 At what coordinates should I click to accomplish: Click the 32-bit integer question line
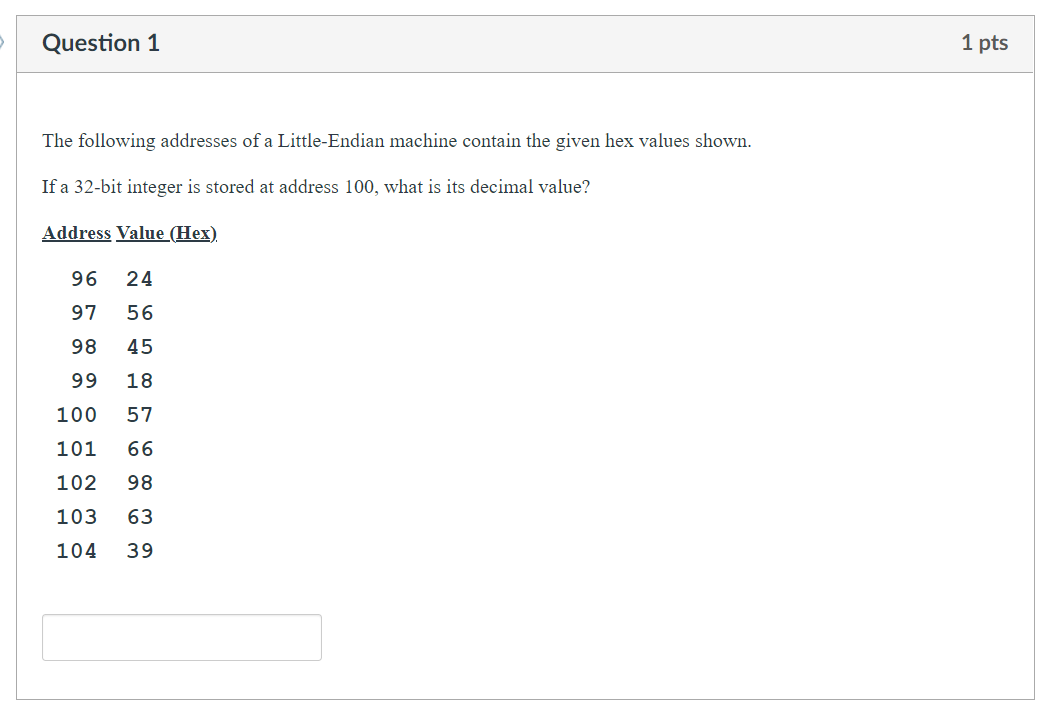315,186
